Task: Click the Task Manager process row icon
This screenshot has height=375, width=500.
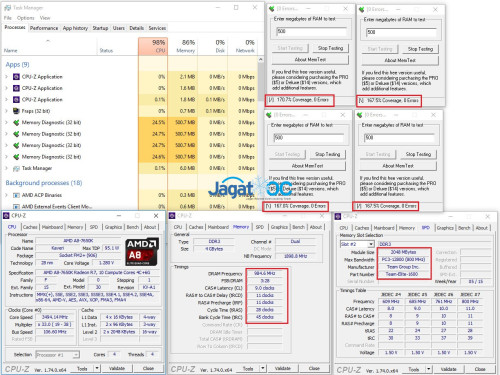Action: 16,168
